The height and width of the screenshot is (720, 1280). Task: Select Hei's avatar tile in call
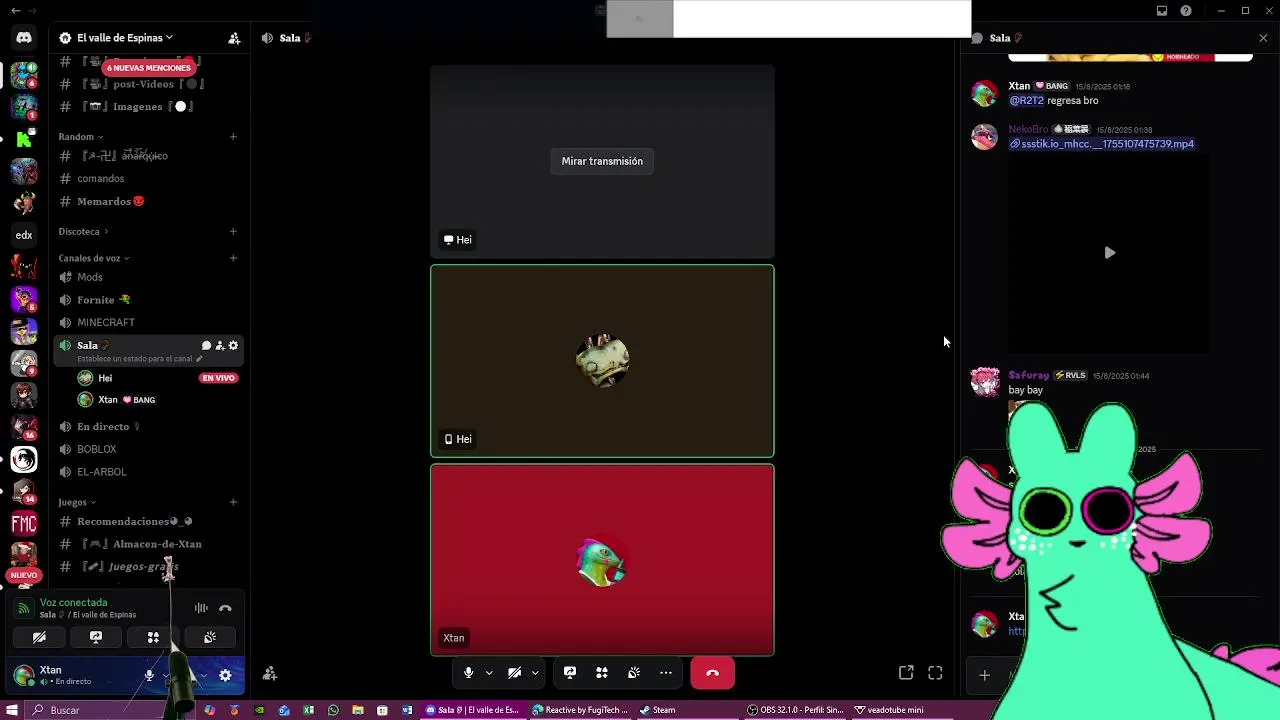tap(602, 361)
